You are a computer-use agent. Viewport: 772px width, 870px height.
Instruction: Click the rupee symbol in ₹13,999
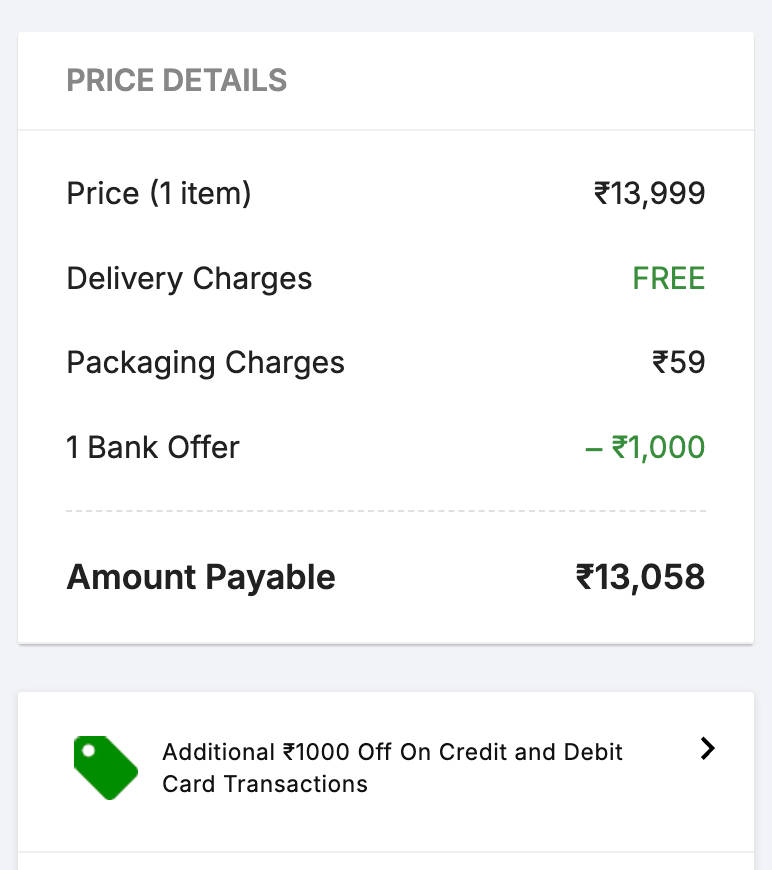point(602,193)
